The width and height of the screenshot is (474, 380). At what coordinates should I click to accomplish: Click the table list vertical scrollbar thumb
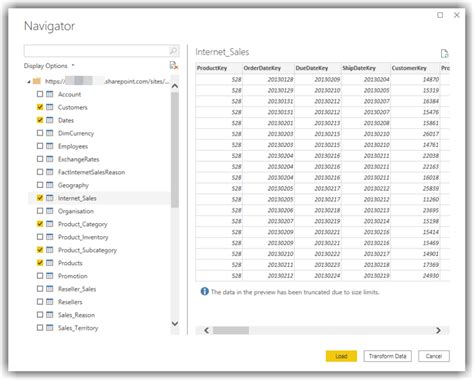175,149
